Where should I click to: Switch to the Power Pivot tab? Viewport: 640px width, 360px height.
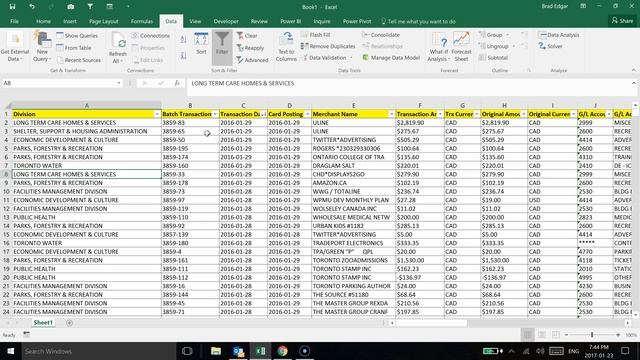click(x=357, y=21)
